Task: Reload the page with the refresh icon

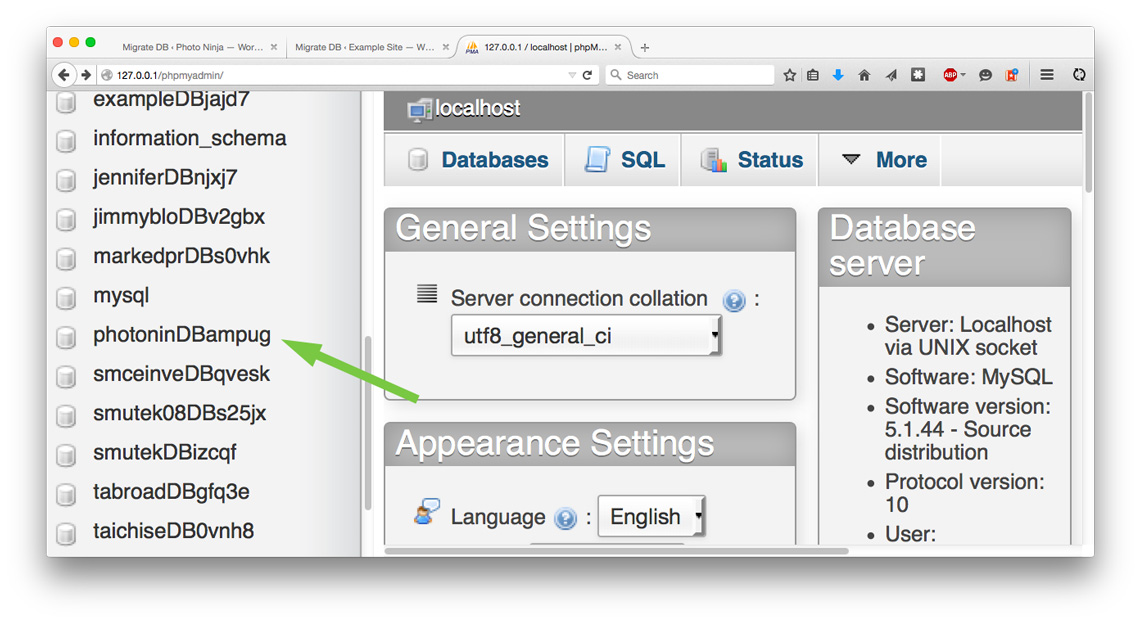Action: pyautogui.click(x=587, y=74)
